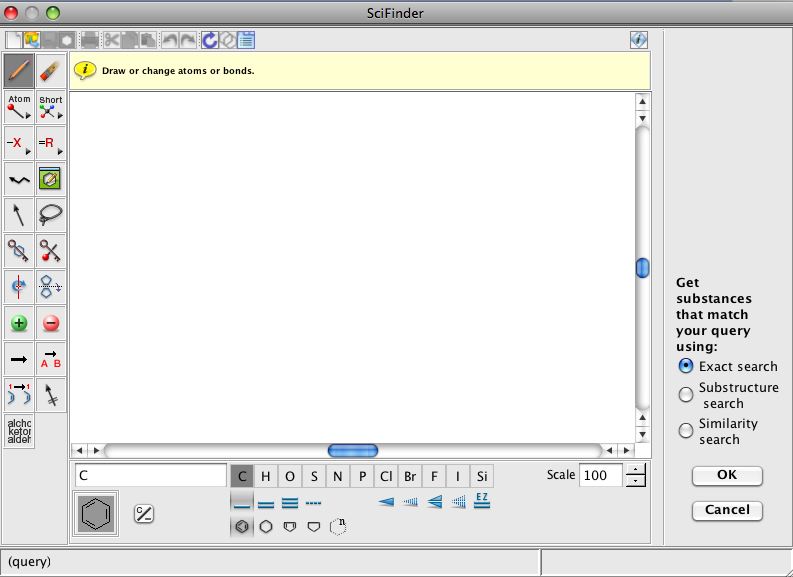
Task: Toggle the C charge slash option button
Action: coord(144,514)
